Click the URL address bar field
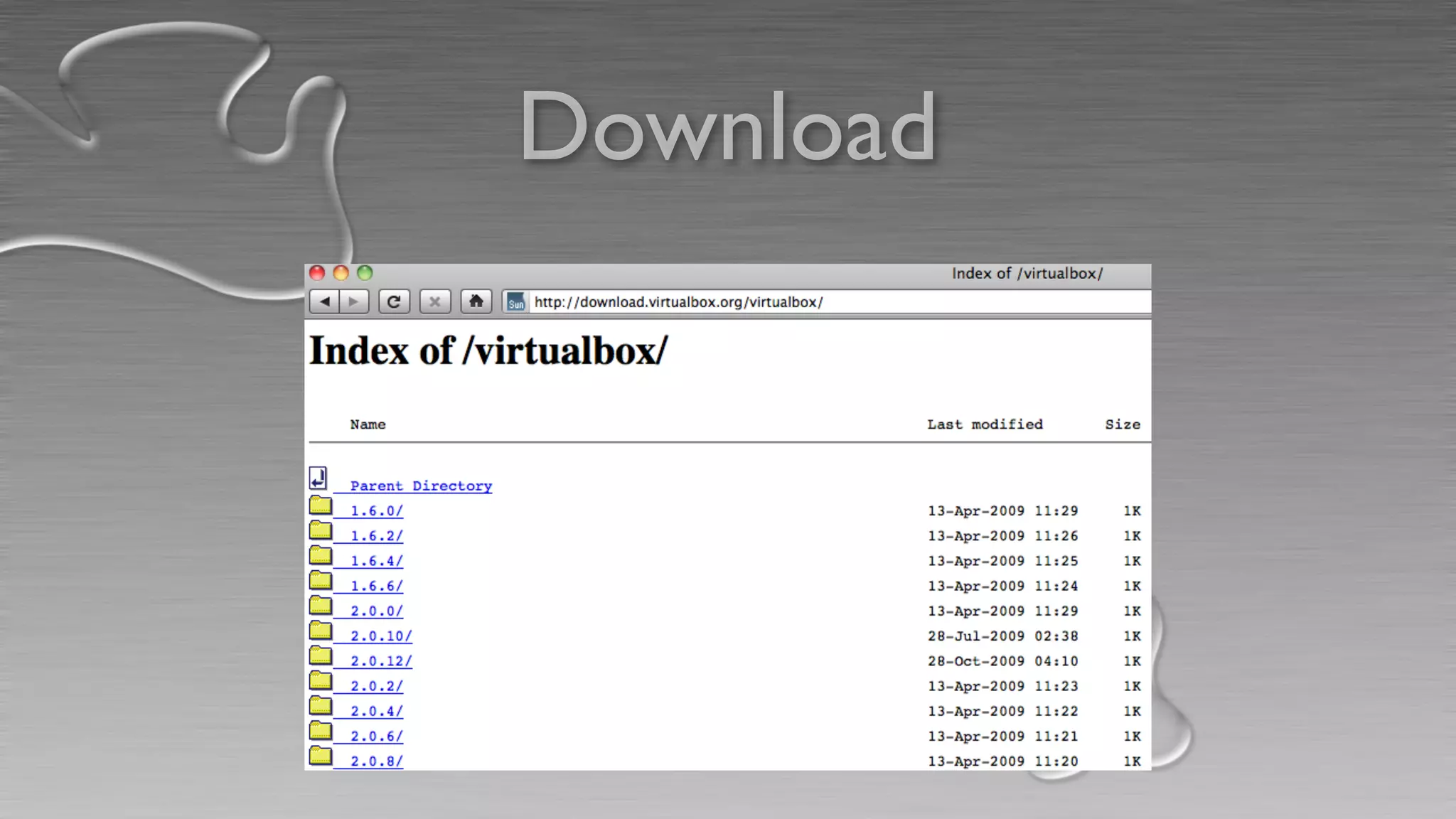The height and width of the screenshot is (819, 1456). tap(826, 302)
